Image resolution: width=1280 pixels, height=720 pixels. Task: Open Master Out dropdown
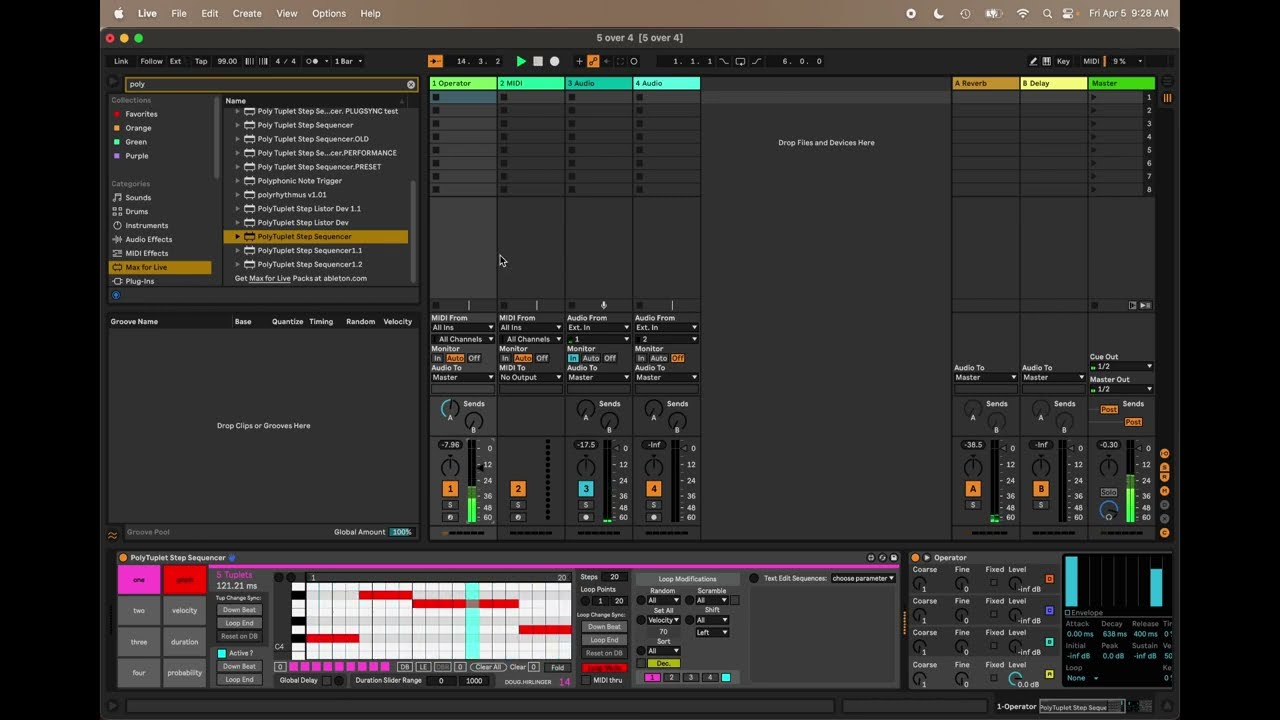(1122, 389)
